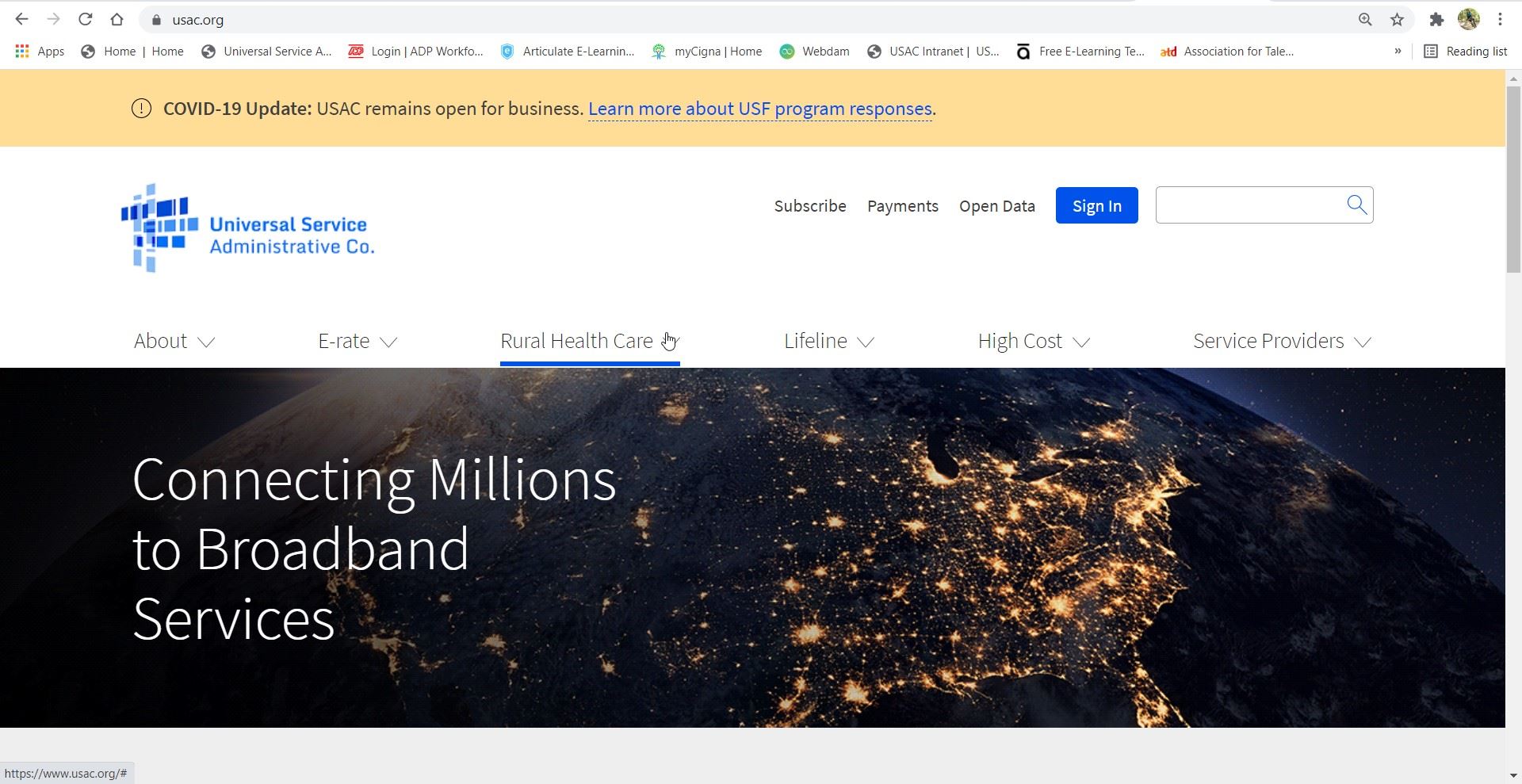Open the browser home page icon
The image size is (1522, 784).
117,19
